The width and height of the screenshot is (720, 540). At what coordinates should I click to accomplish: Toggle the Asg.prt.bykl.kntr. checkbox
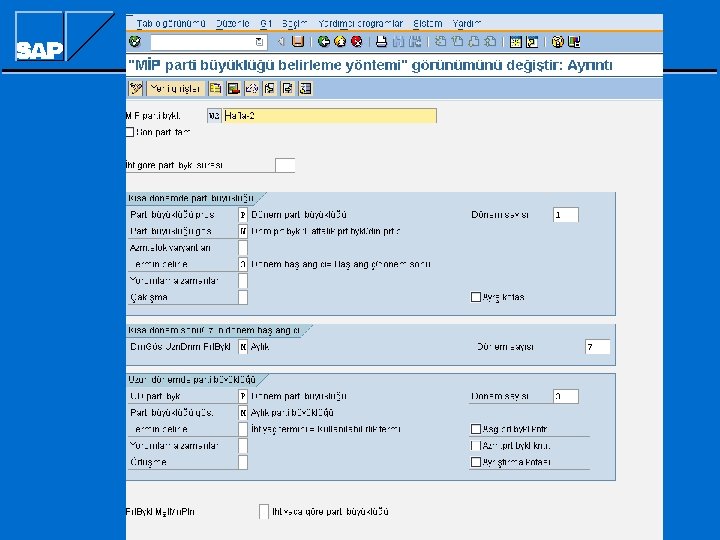pyautogui.click(x=476, y=429)
